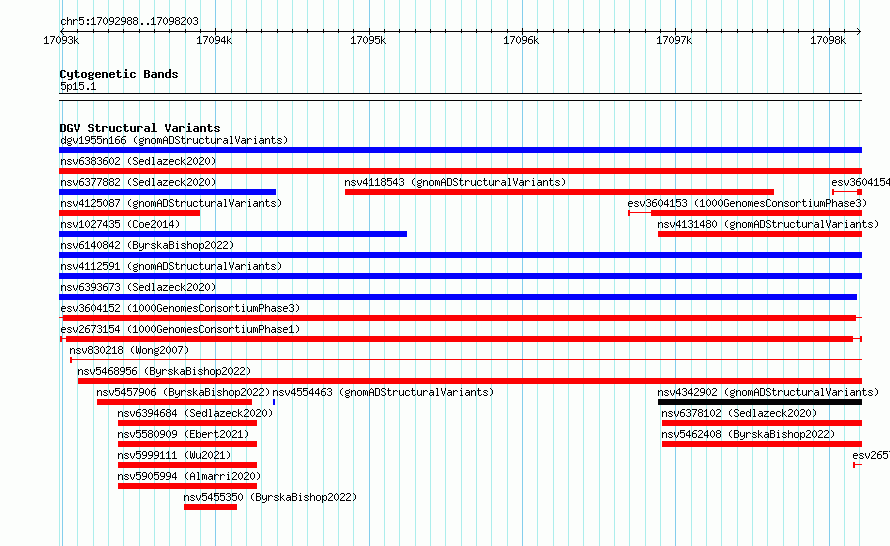Click the dgv1955n166 gnomAD variant label
The height and width of the screenshot is (546, 890).
174,140
